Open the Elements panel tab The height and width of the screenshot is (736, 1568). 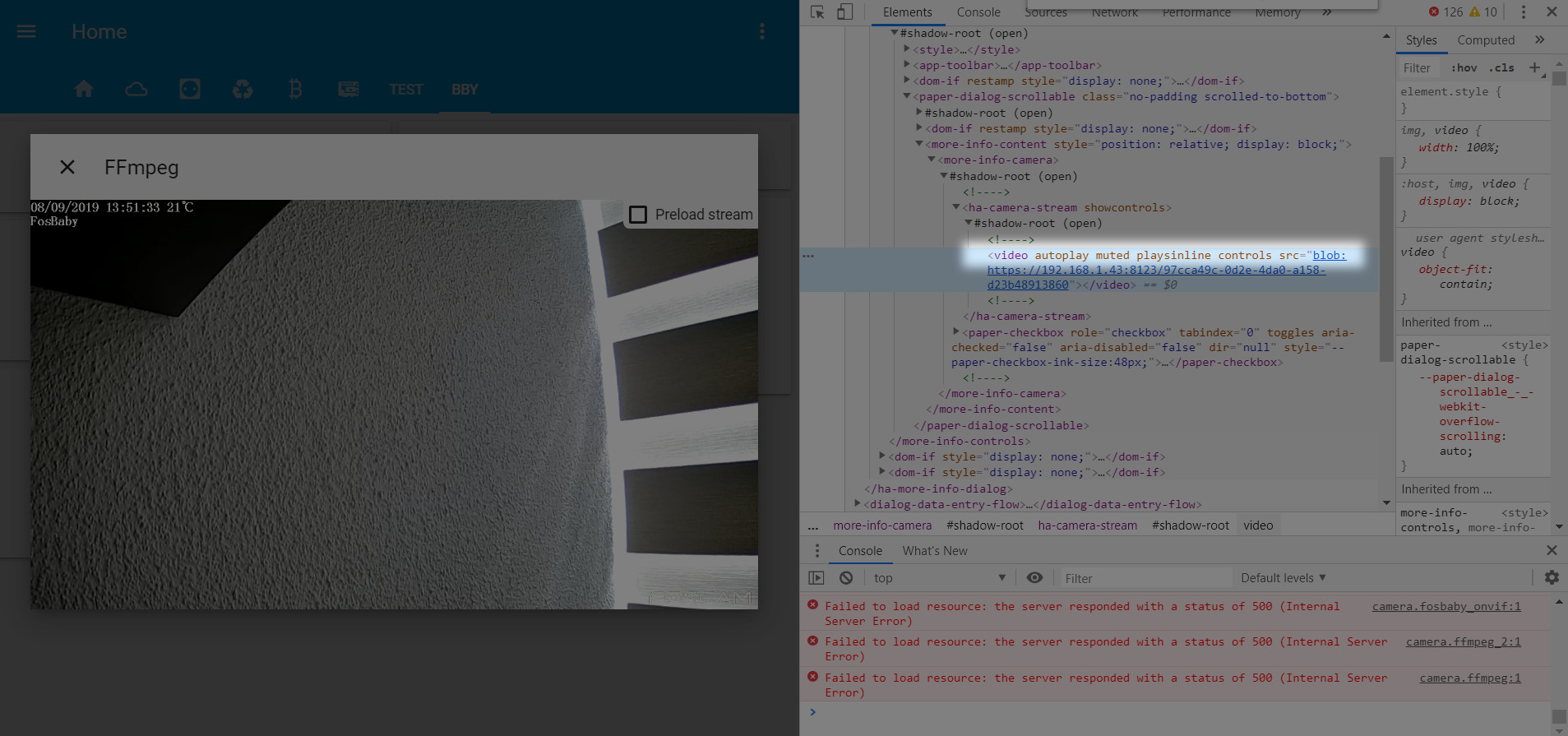908,12
